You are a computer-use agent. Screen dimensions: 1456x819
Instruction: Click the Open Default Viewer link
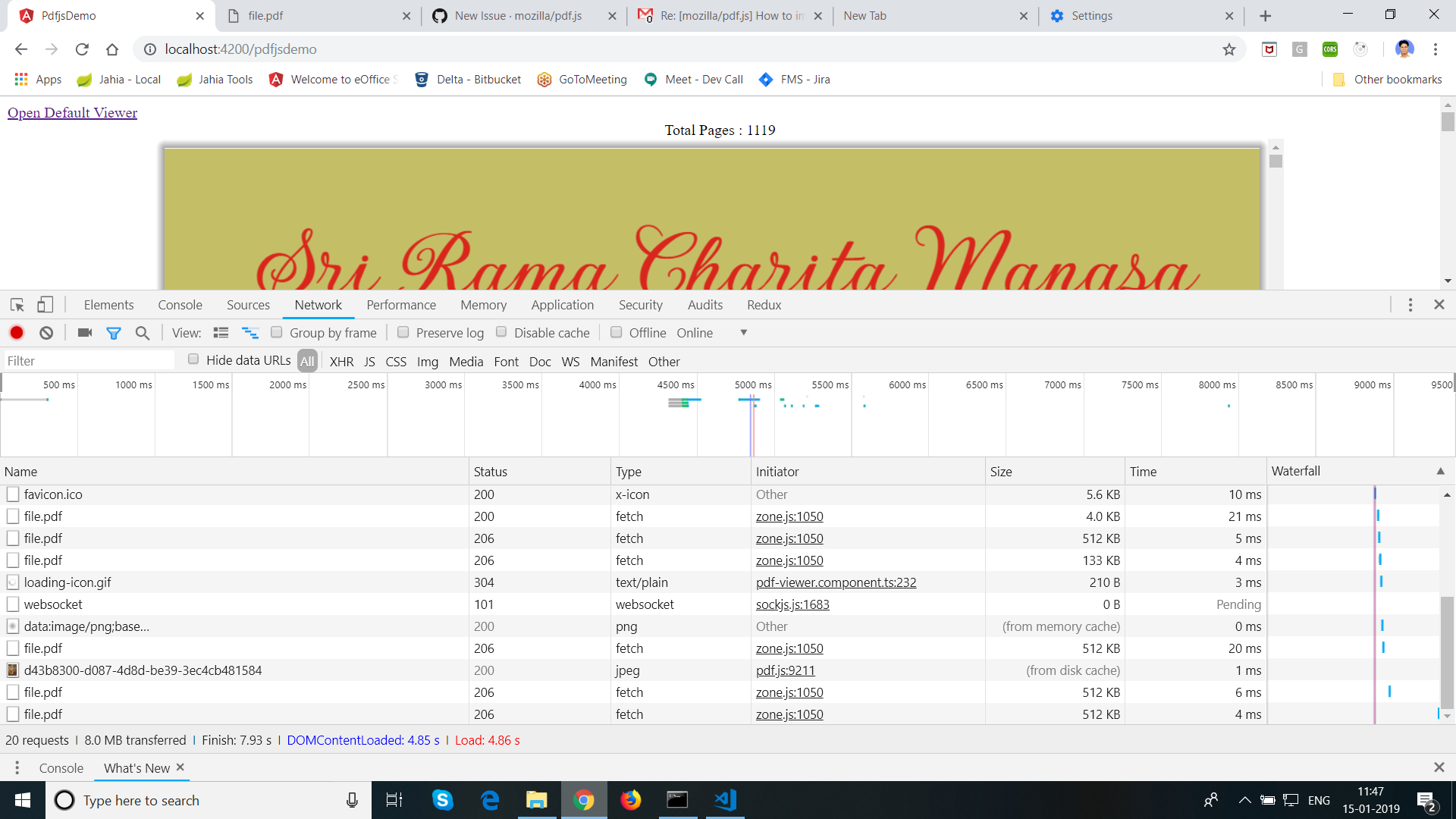click(73, 113)
